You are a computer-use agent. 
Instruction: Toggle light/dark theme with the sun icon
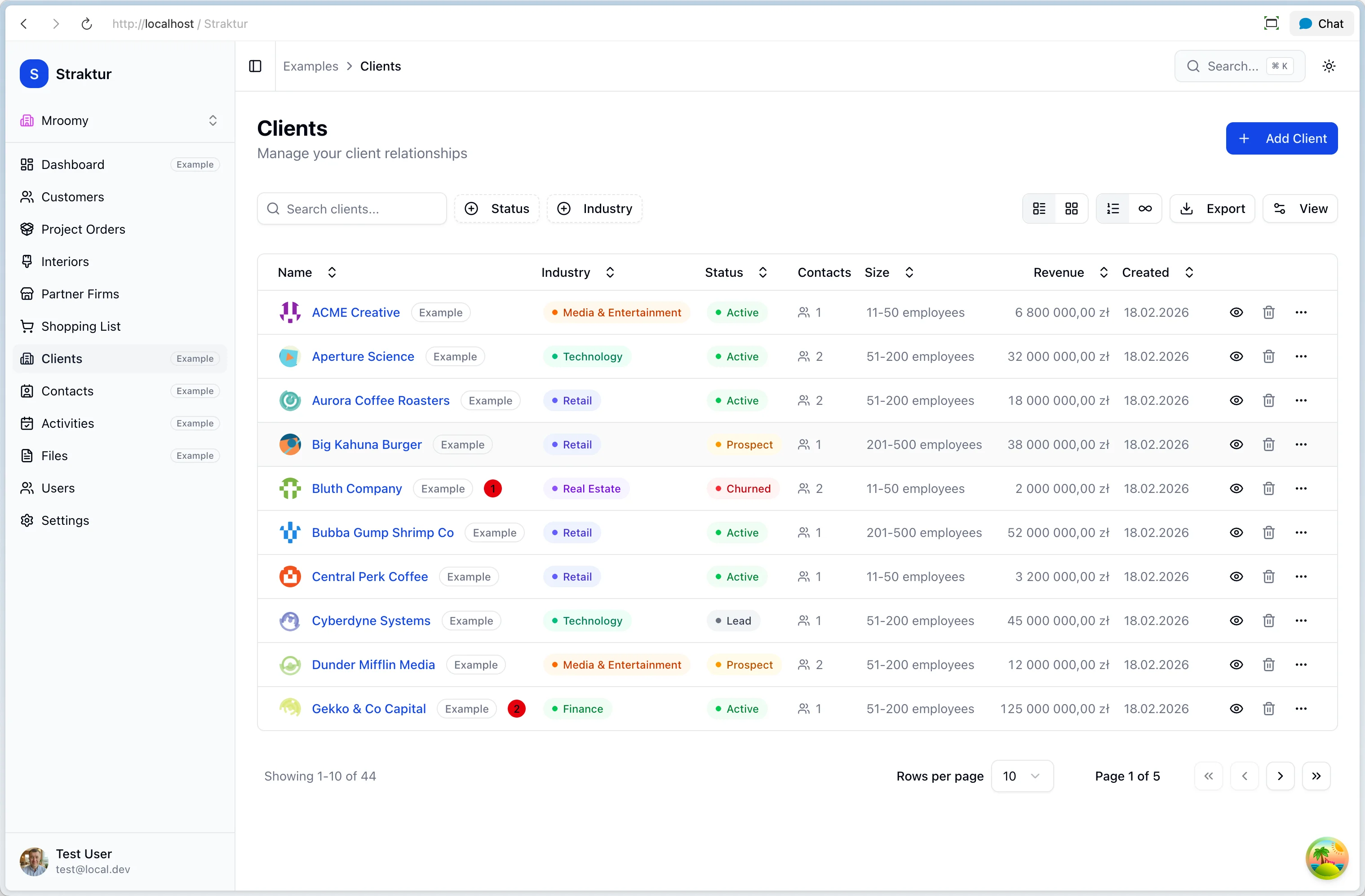tap(1330, 66)
